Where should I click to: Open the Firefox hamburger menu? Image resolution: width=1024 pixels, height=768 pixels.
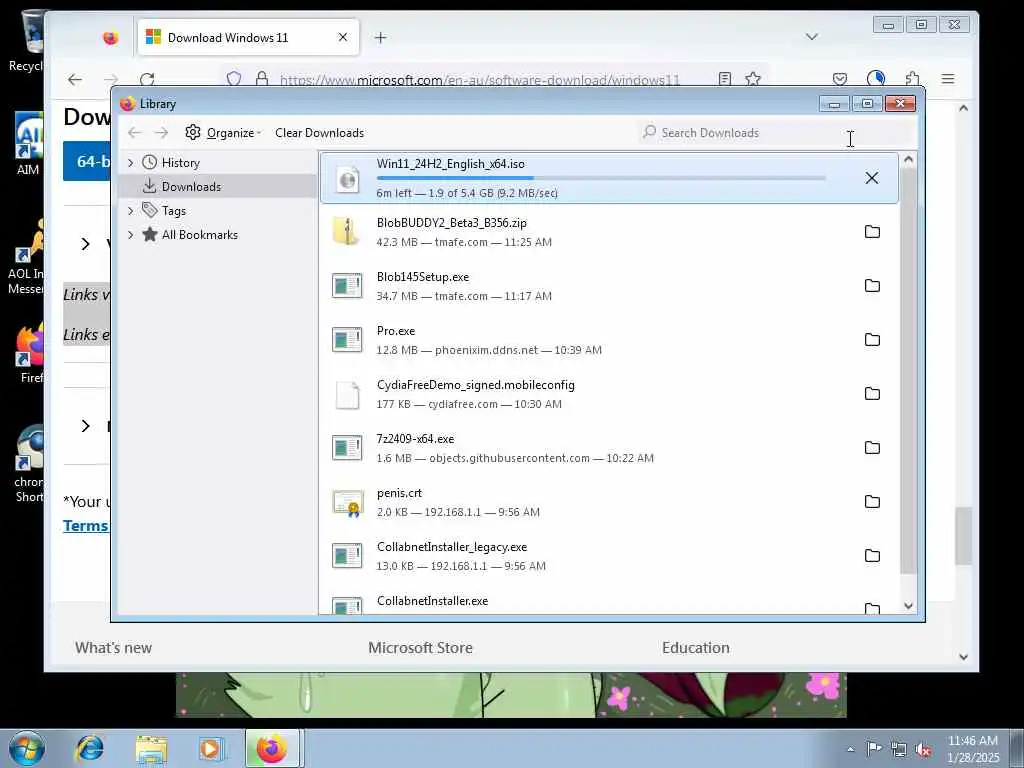[948, 79]
